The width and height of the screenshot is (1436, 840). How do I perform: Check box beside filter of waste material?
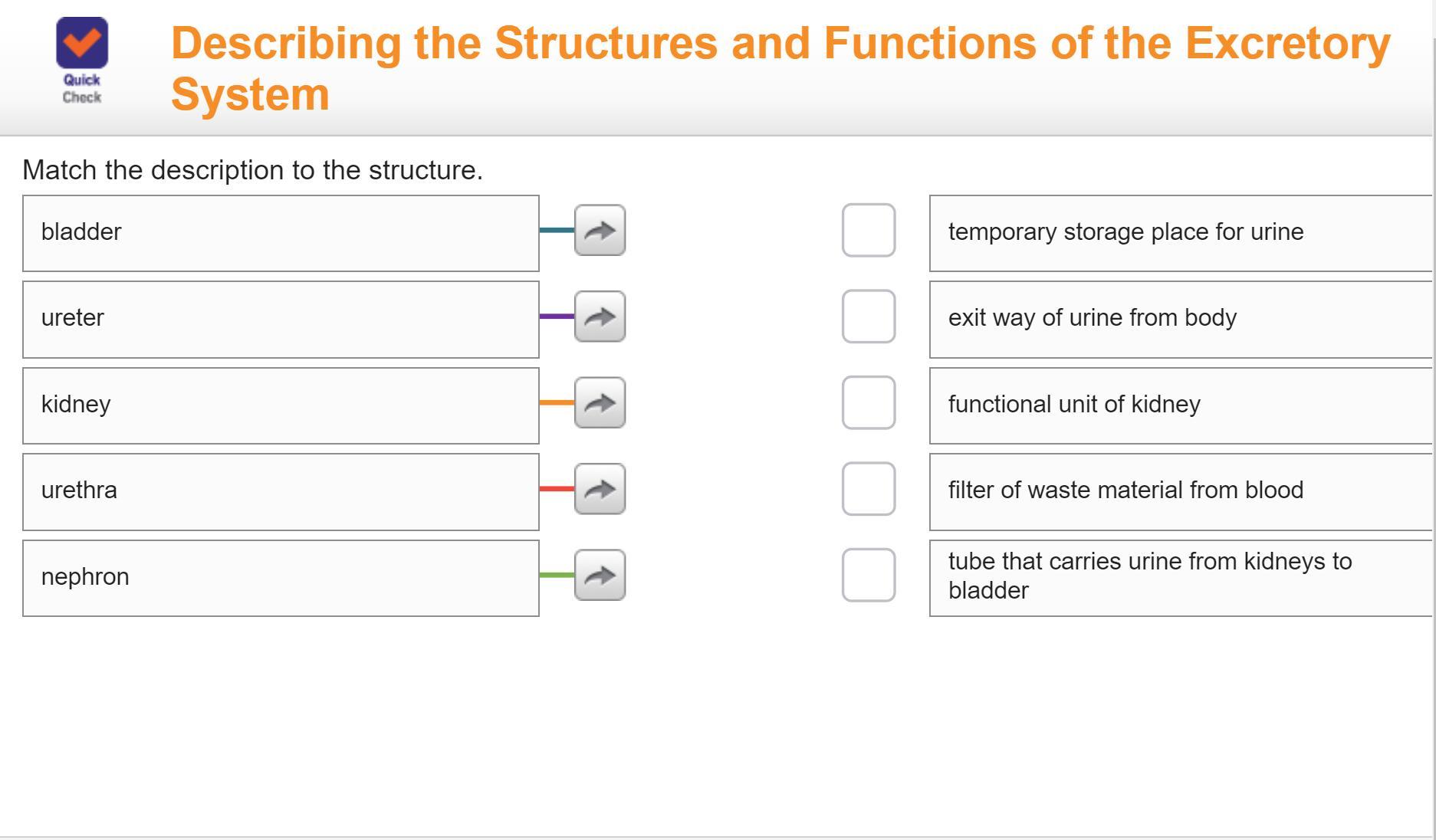point(868,489)
